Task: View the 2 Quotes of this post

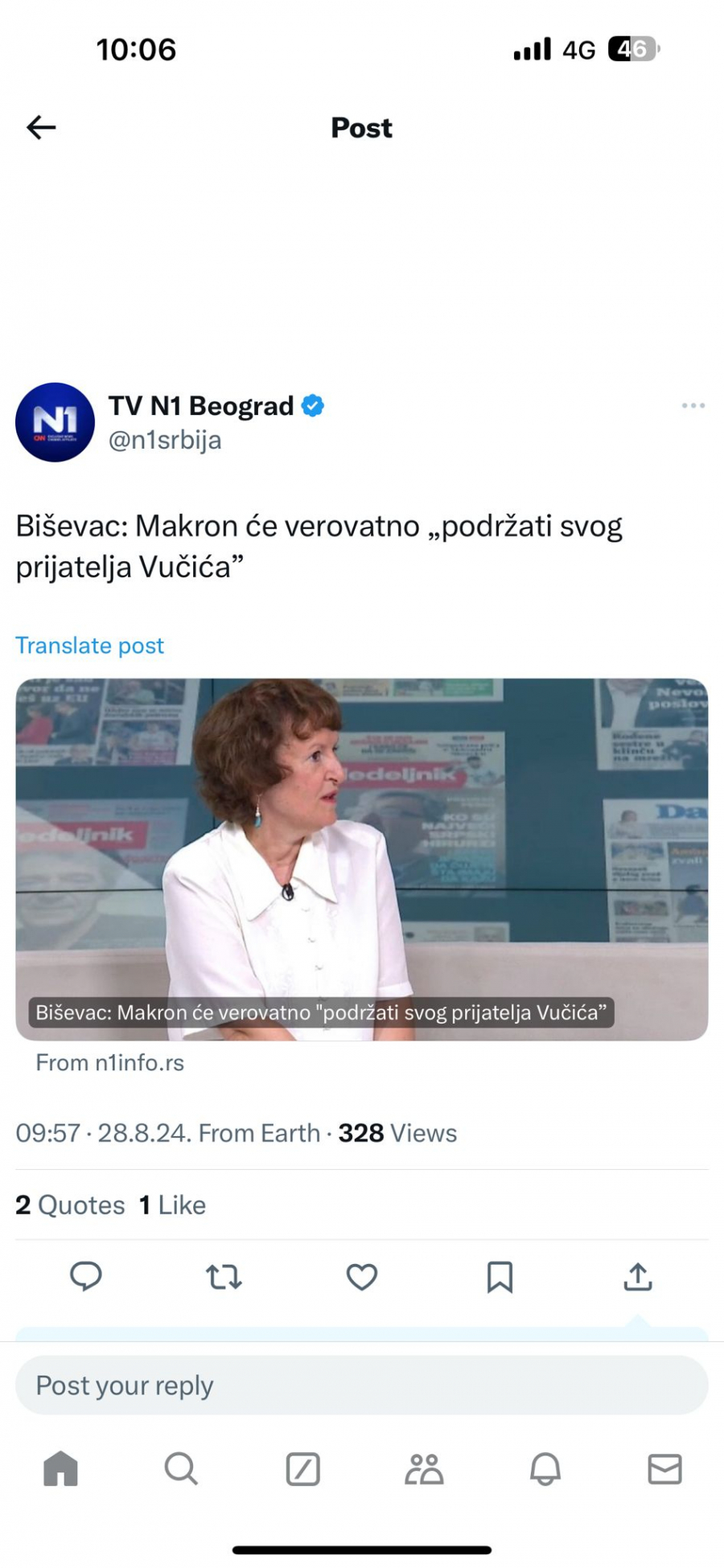Action: point(69,1205)
